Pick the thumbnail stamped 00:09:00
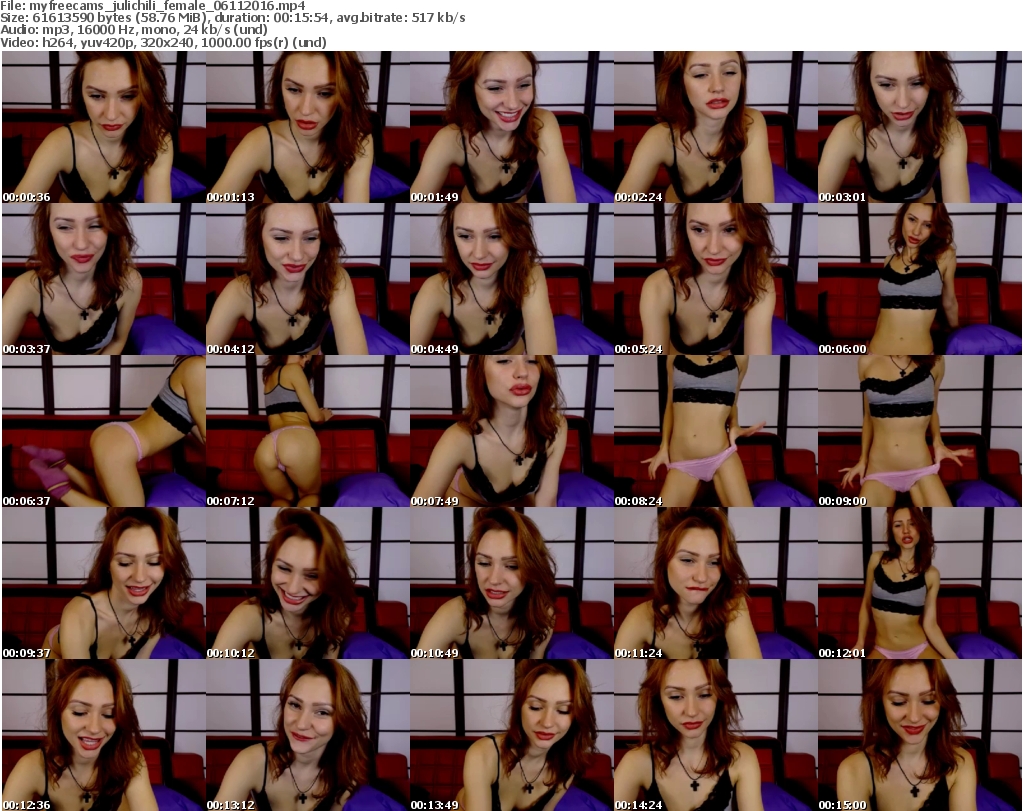This screenshot has height=811, width=1024. coord(920,432)
